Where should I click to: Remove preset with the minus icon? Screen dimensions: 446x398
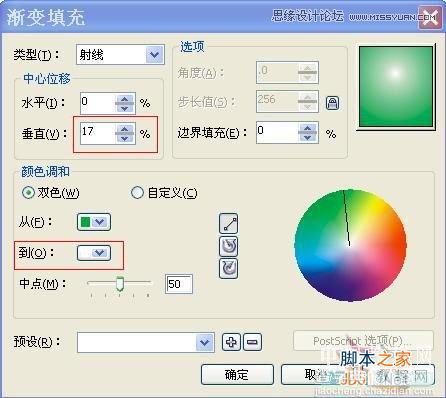pyautogui.click(x=252, y=342)
